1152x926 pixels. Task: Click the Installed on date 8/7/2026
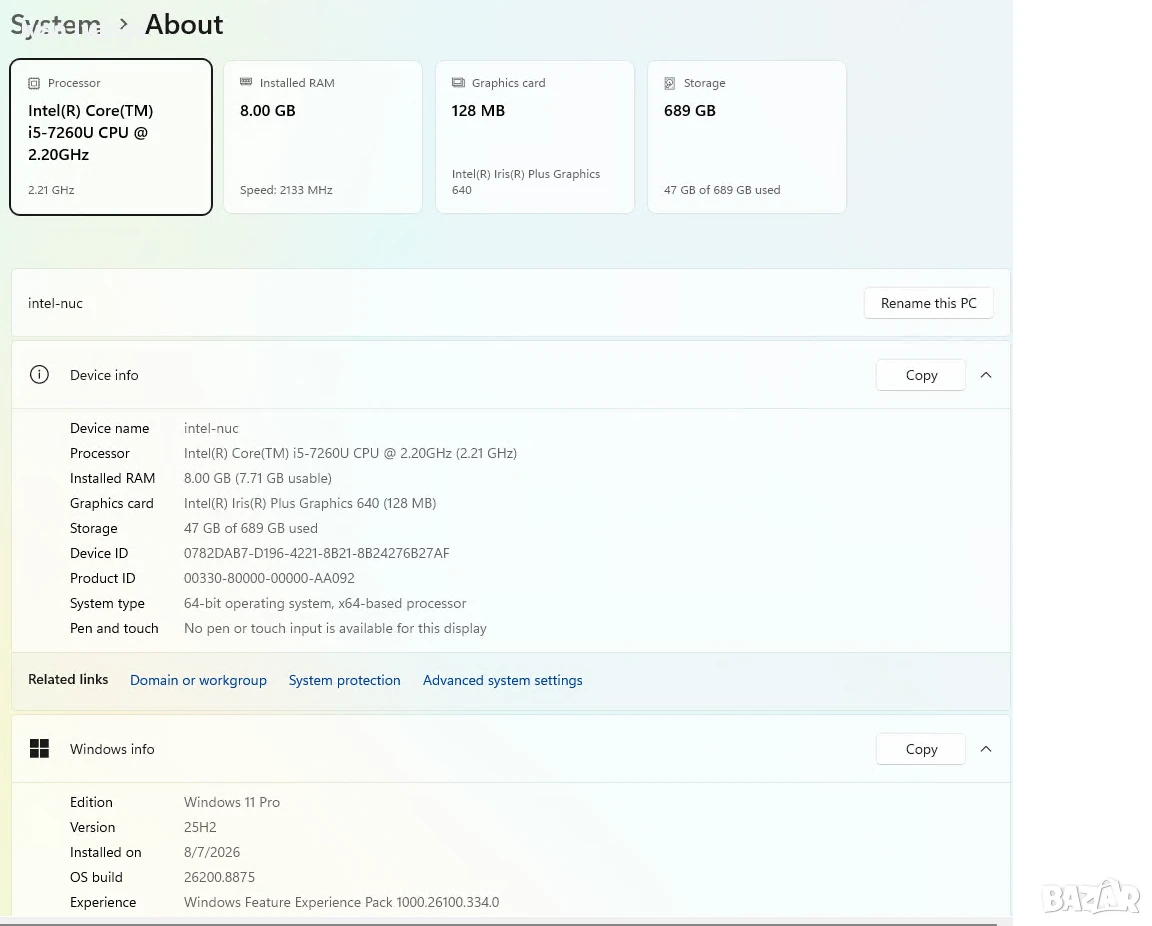[212, 852]
